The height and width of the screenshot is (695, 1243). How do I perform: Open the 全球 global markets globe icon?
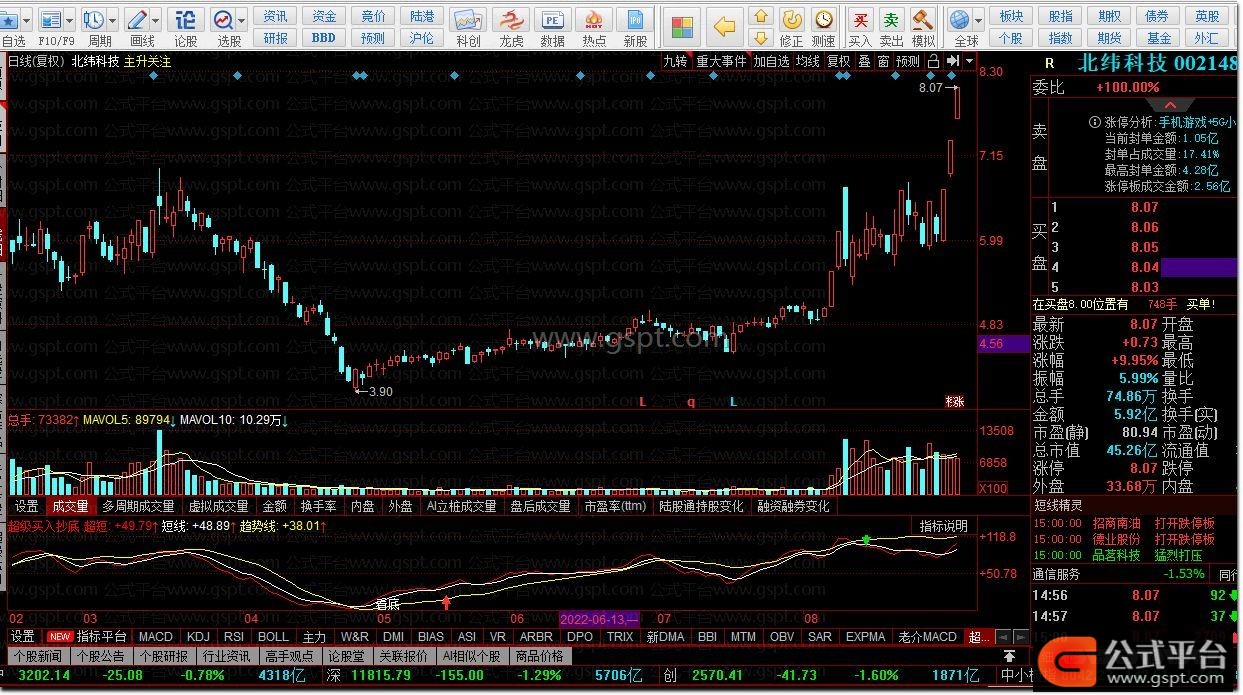coord(960,19)
